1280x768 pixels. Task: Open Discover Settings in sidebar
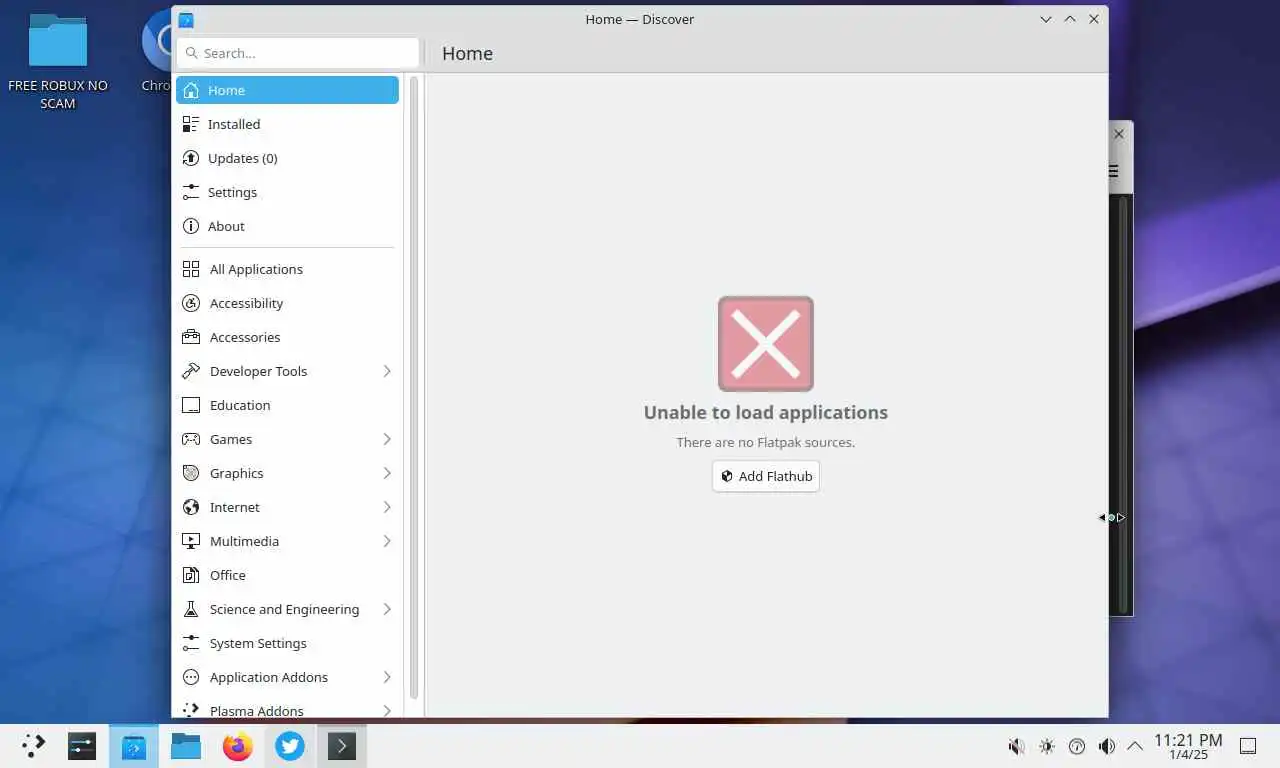pos(287,192)
